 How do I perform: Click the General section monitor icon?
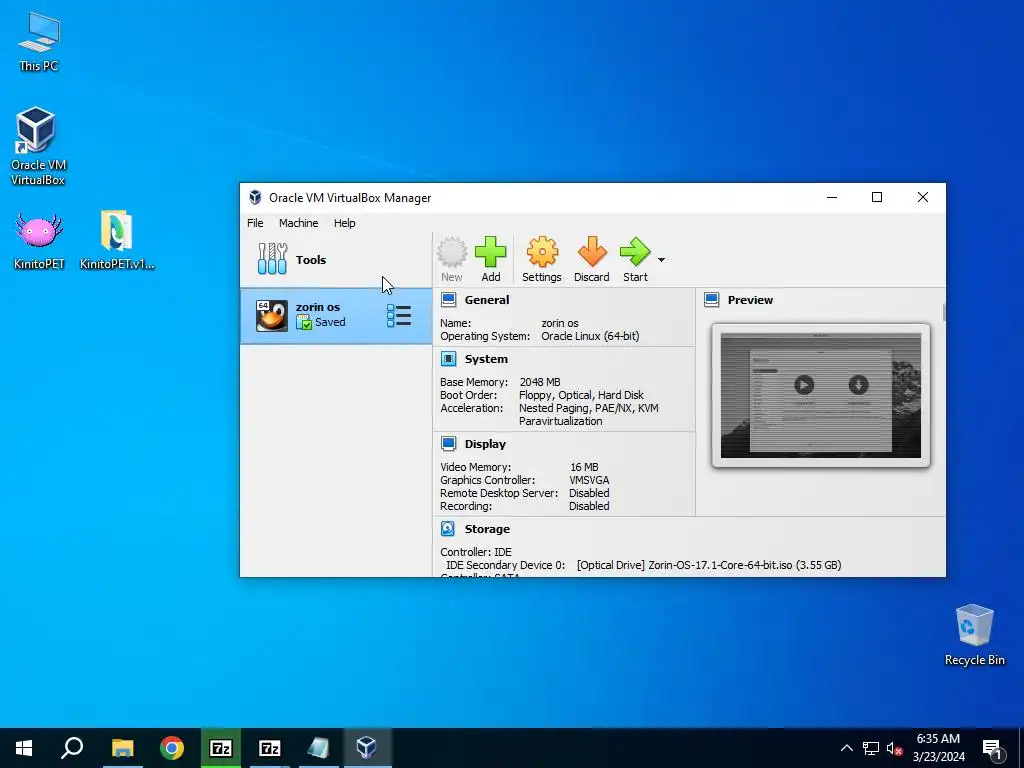448,300
